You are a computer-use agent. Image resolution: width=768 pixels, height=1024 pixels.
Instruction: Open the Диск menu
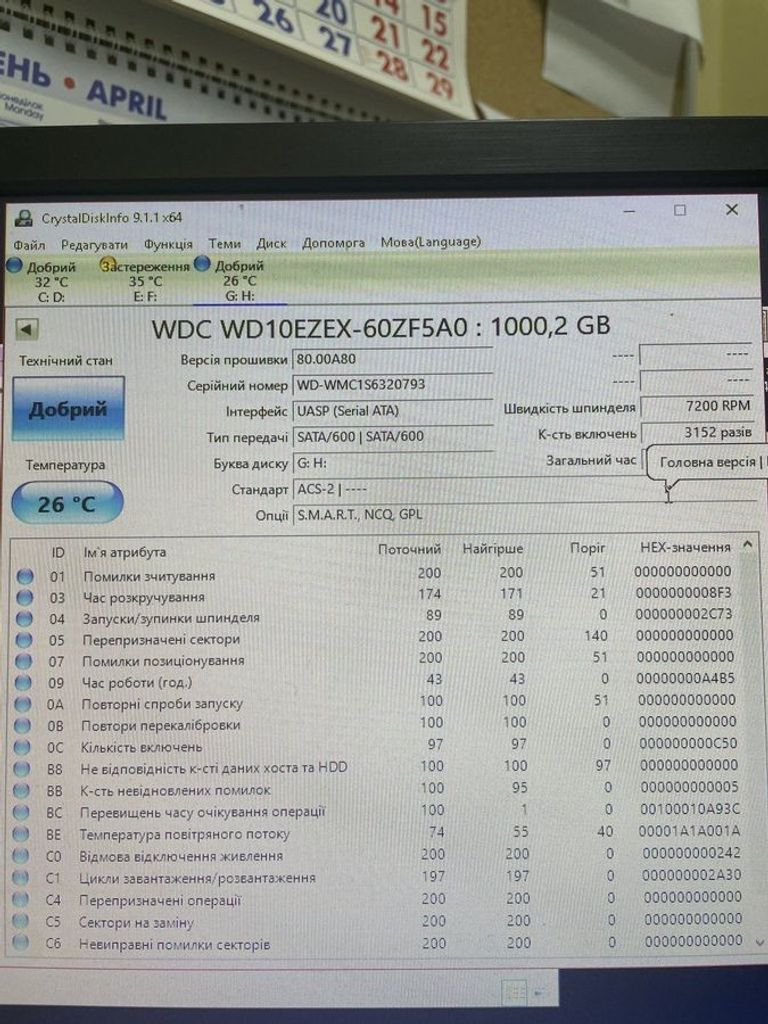[271, 244]
